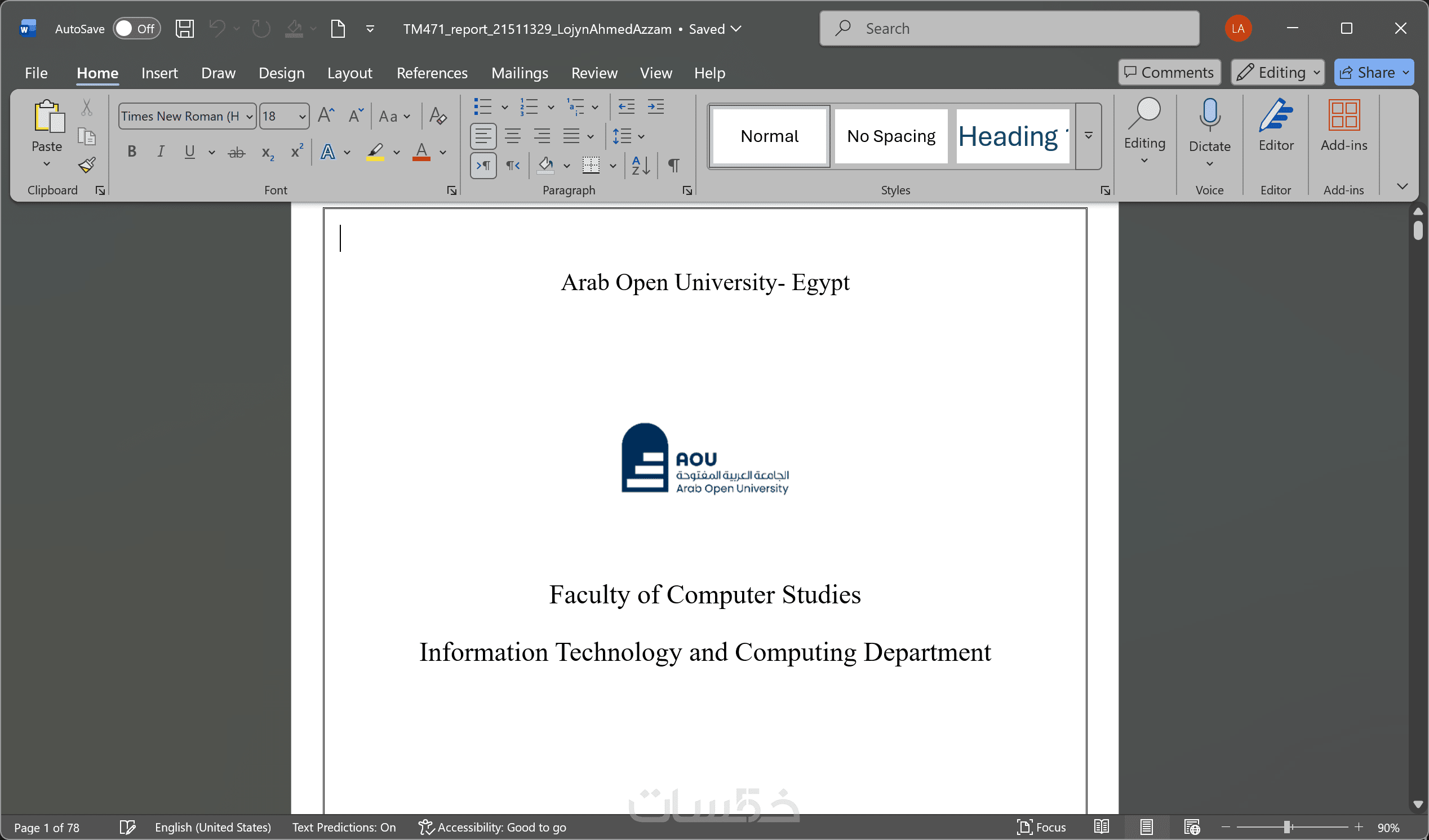Click the Sort A-Z icon

pyautogui.click(x=640, y=166)
